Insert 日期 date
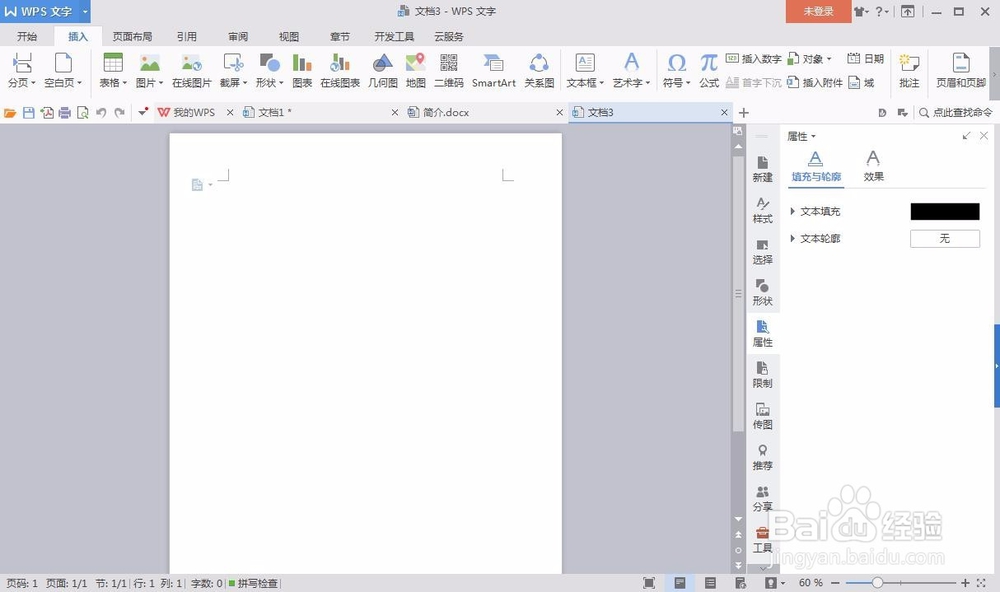1000x592 pixels. pyautogui.click(x=865, y=59)
